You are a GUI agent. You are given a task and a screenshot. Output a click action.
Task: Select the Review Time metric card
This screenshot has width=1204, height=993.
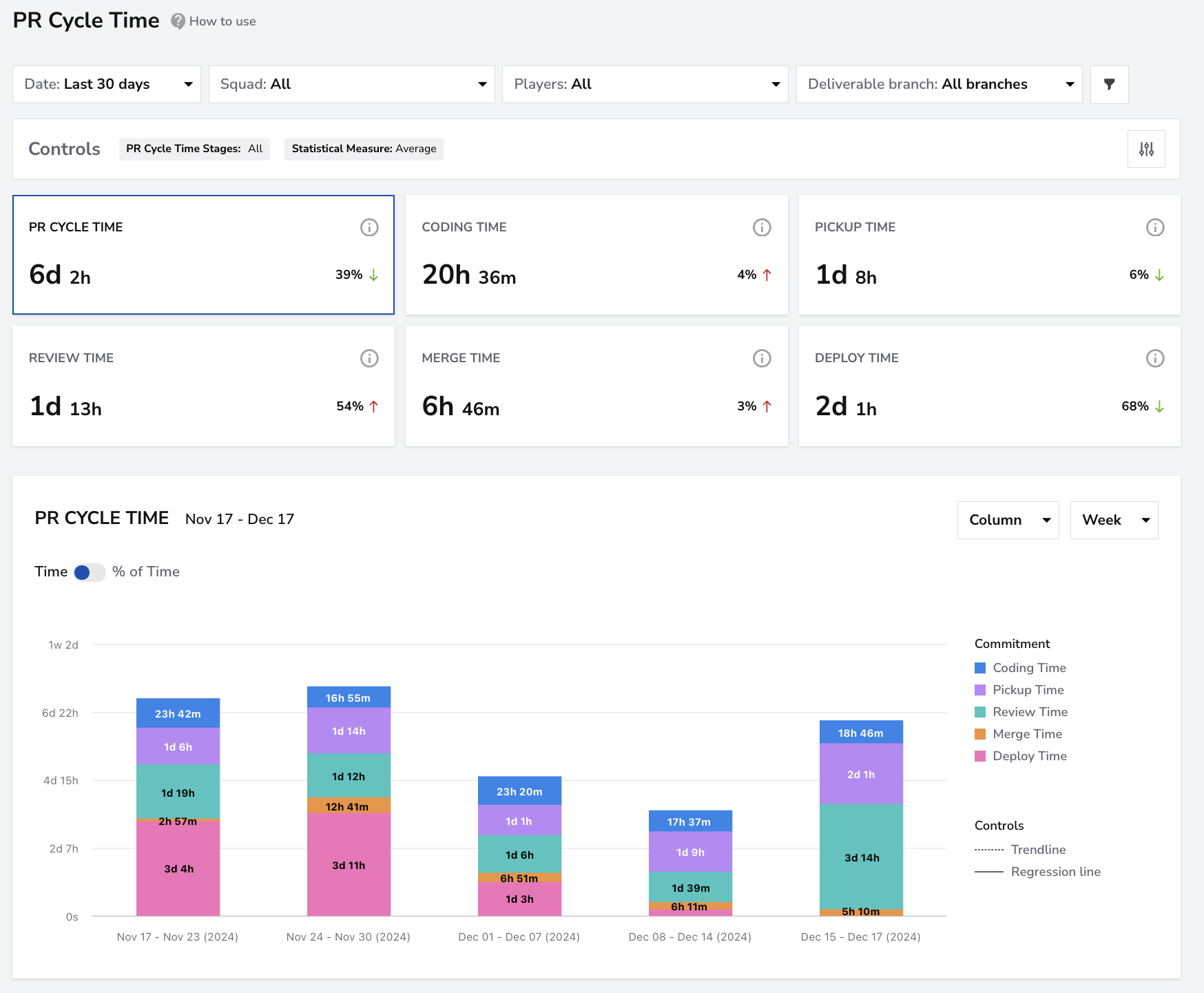(x=204, y=386)
